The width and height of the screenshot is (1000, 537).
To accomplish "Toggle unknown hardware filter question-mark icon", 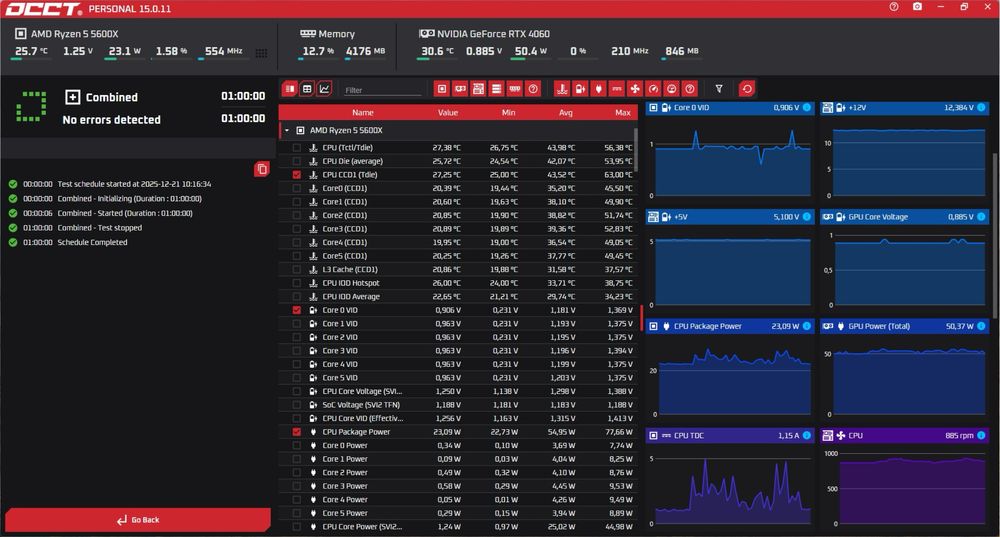I will pos(533,89).
